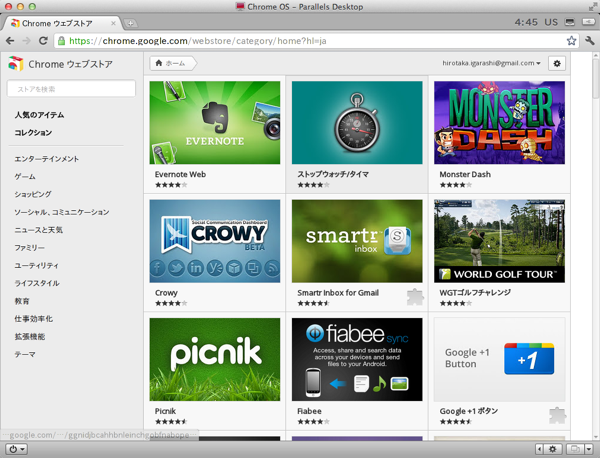Click the Evernote Web title link
The width and height of the screenshot is (600, 458).
click(180, 174)
